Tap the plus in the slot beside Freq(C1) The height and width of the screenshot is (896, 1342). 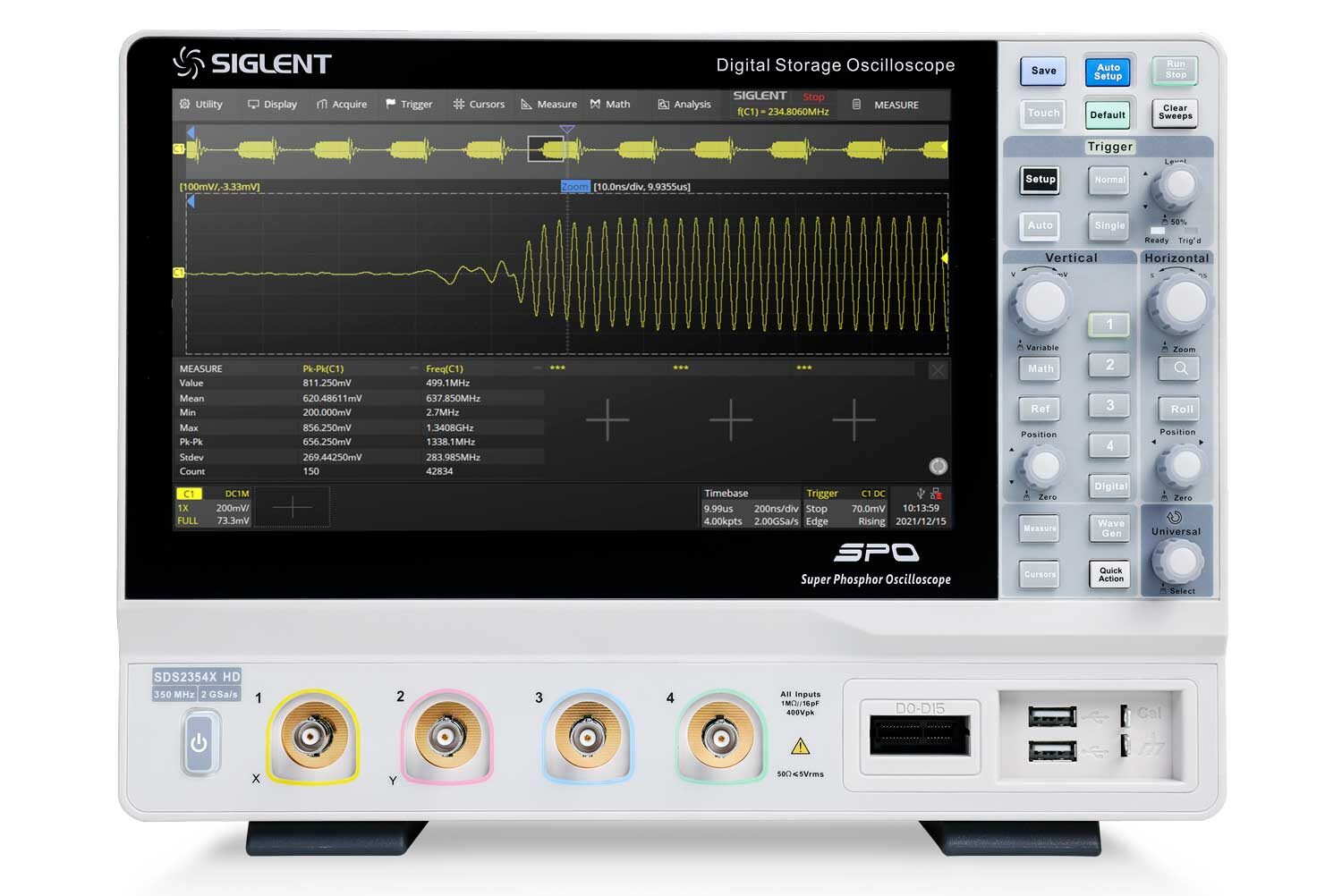coord(607,419)
